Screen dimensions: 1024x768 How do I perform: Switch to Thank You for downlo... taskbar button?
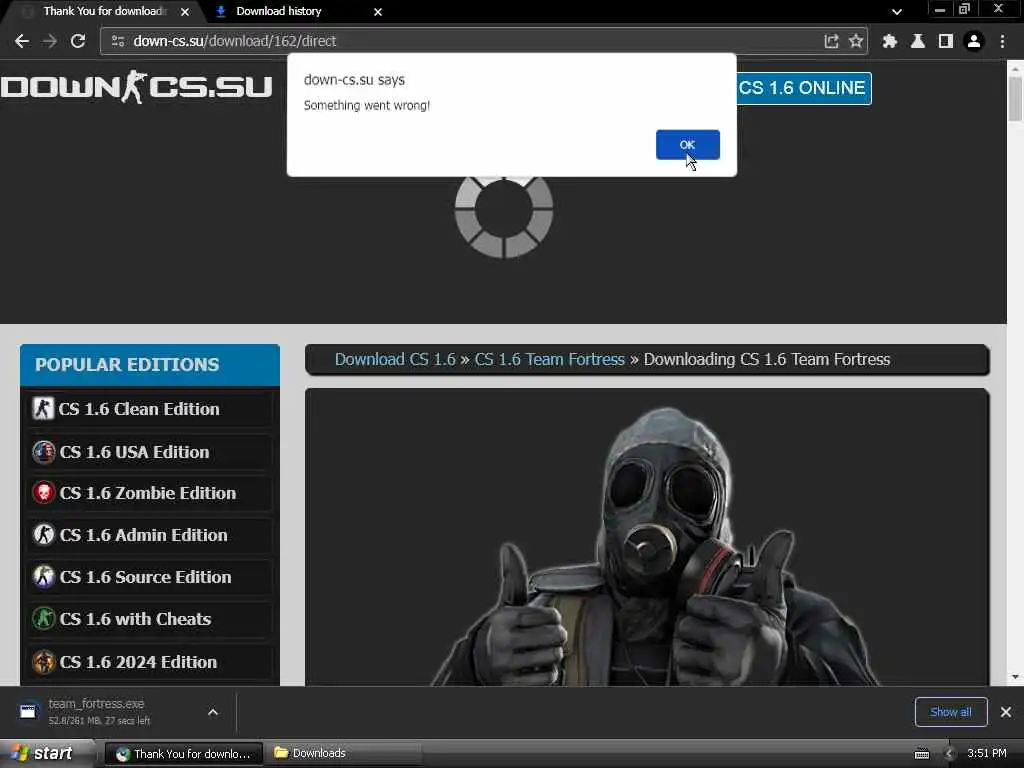tap(184, 754)
